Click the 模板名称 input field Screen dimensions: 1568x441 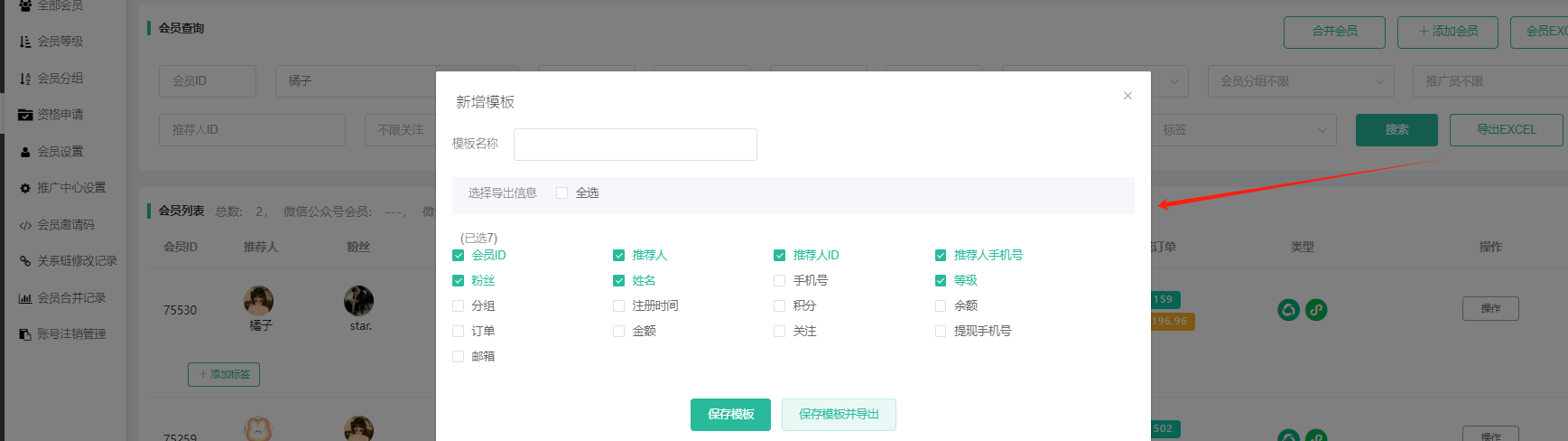point(635,145)
